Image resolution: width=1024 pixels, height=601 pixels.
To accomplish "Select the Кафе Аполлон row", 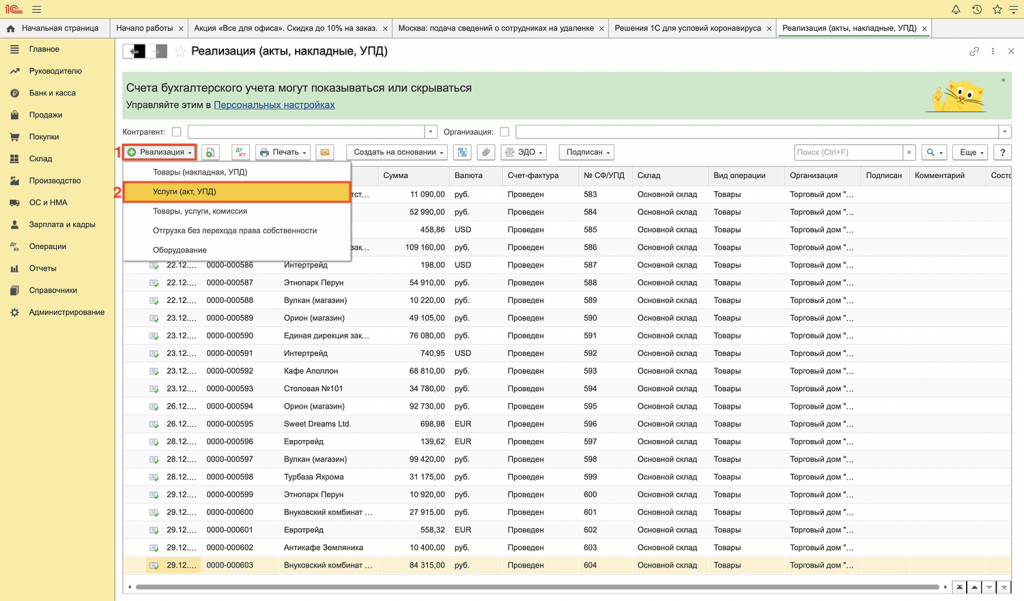I will point(567,371).
